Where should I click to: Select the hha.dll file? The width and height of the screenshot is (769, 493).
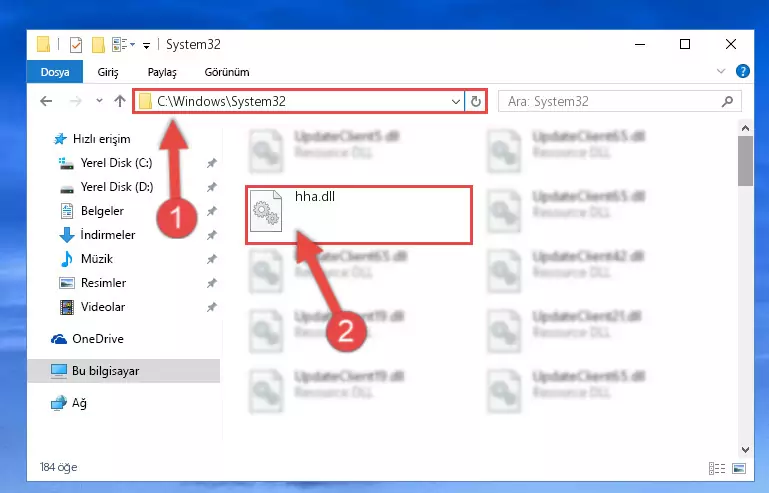pos(359,215)
